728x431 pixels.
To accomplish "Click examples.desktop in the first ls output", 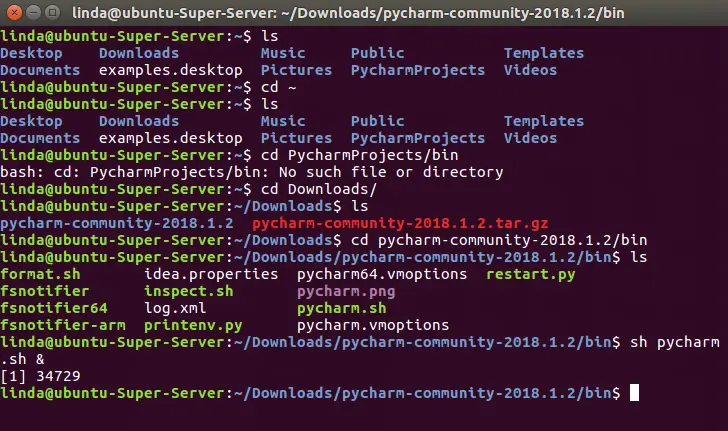I will [171, 70].
